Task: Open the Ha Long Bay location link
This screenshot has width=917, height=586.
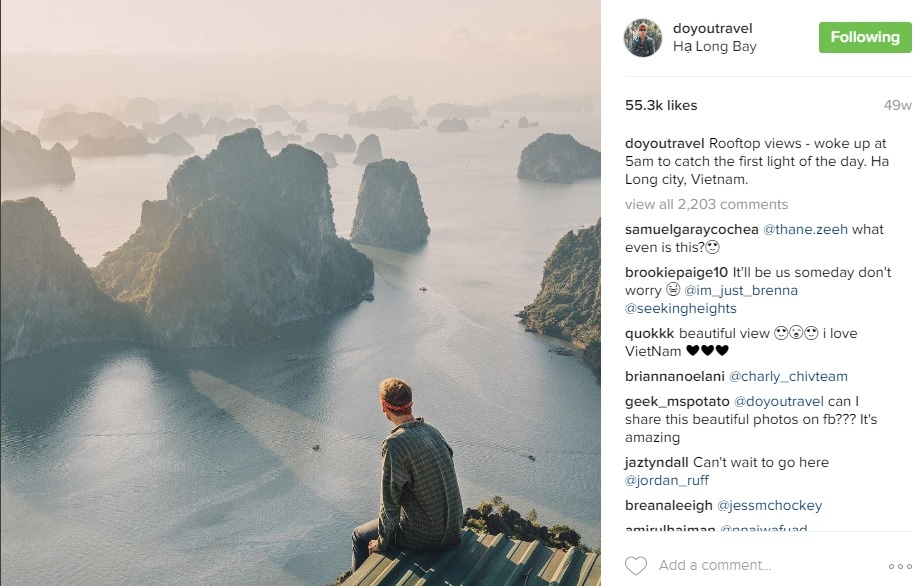Action: pos(714,47)
